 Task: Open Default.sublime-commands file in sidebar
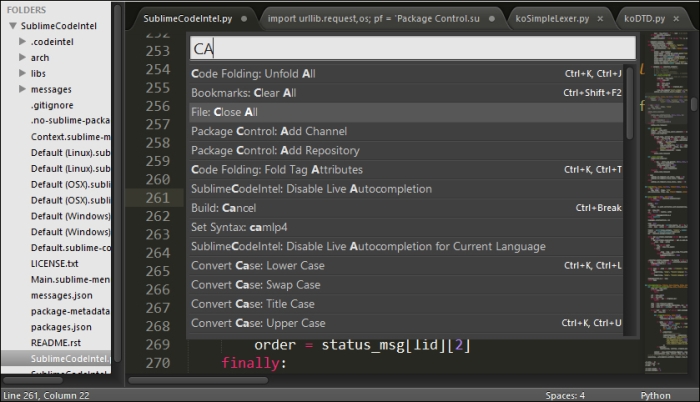click(71, 247)
